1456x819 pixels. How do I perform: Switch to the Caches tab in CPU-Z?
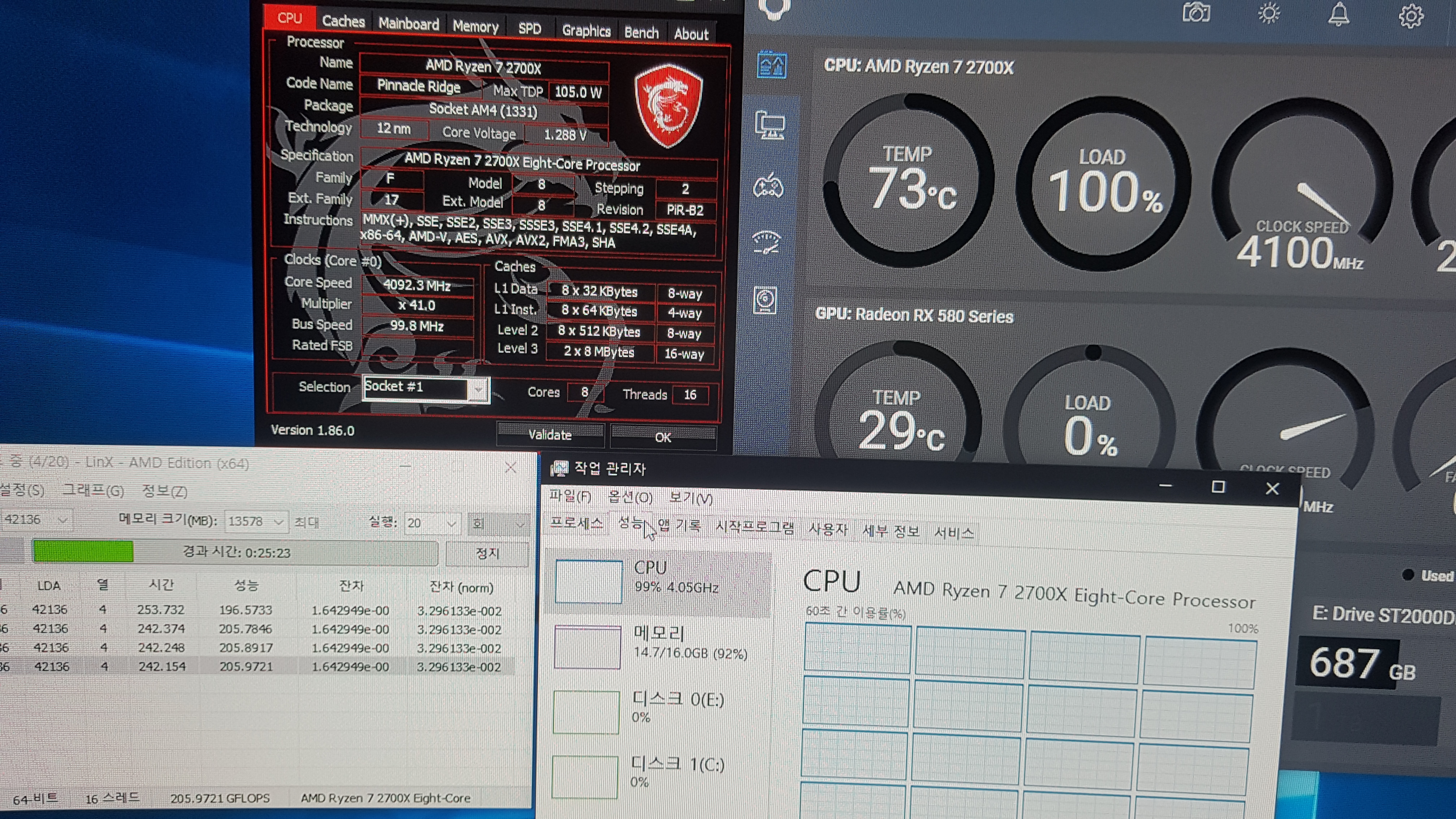tap(343, 21)
